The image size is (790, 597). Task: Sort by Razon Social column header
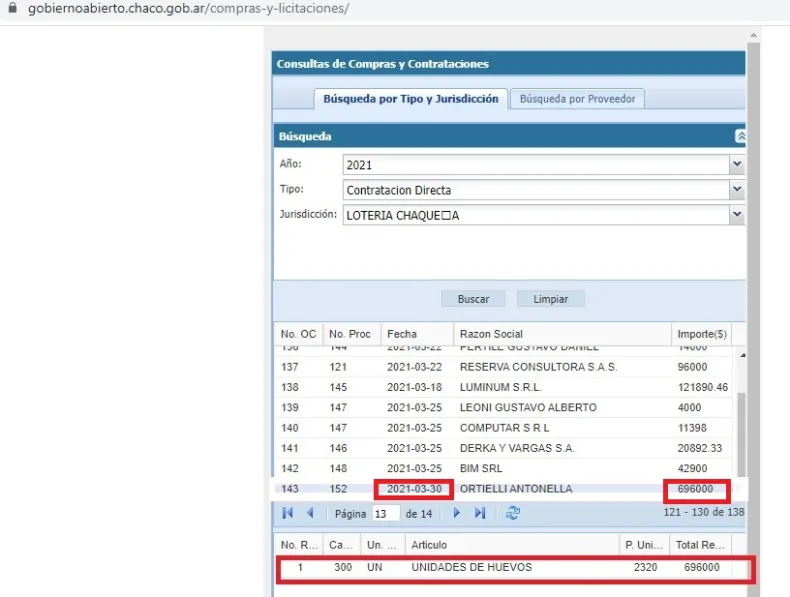click(x=560, y=333)
